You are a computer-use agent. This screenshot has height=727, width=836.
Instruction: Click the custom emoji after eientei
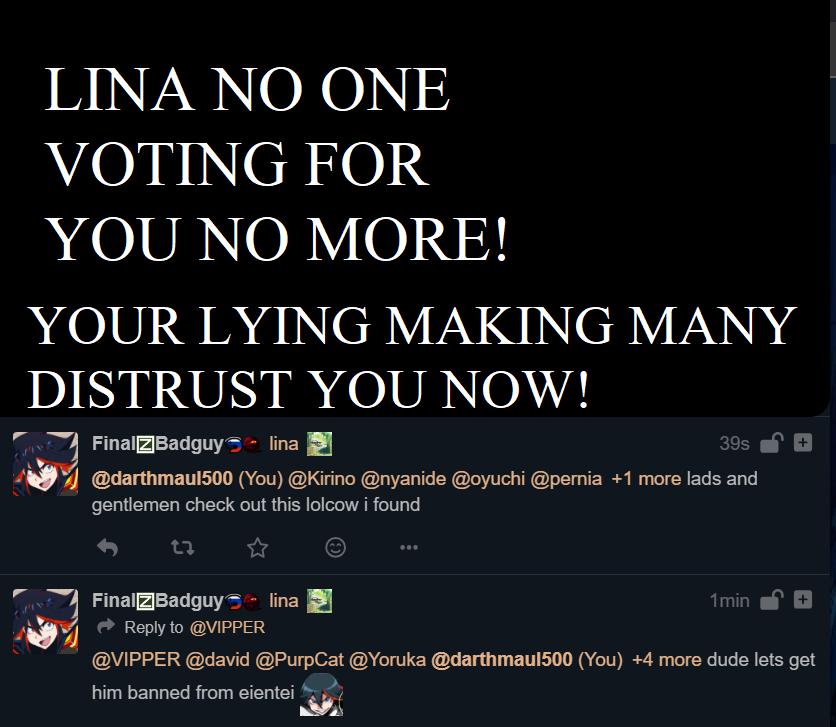[x=321, y=694]
